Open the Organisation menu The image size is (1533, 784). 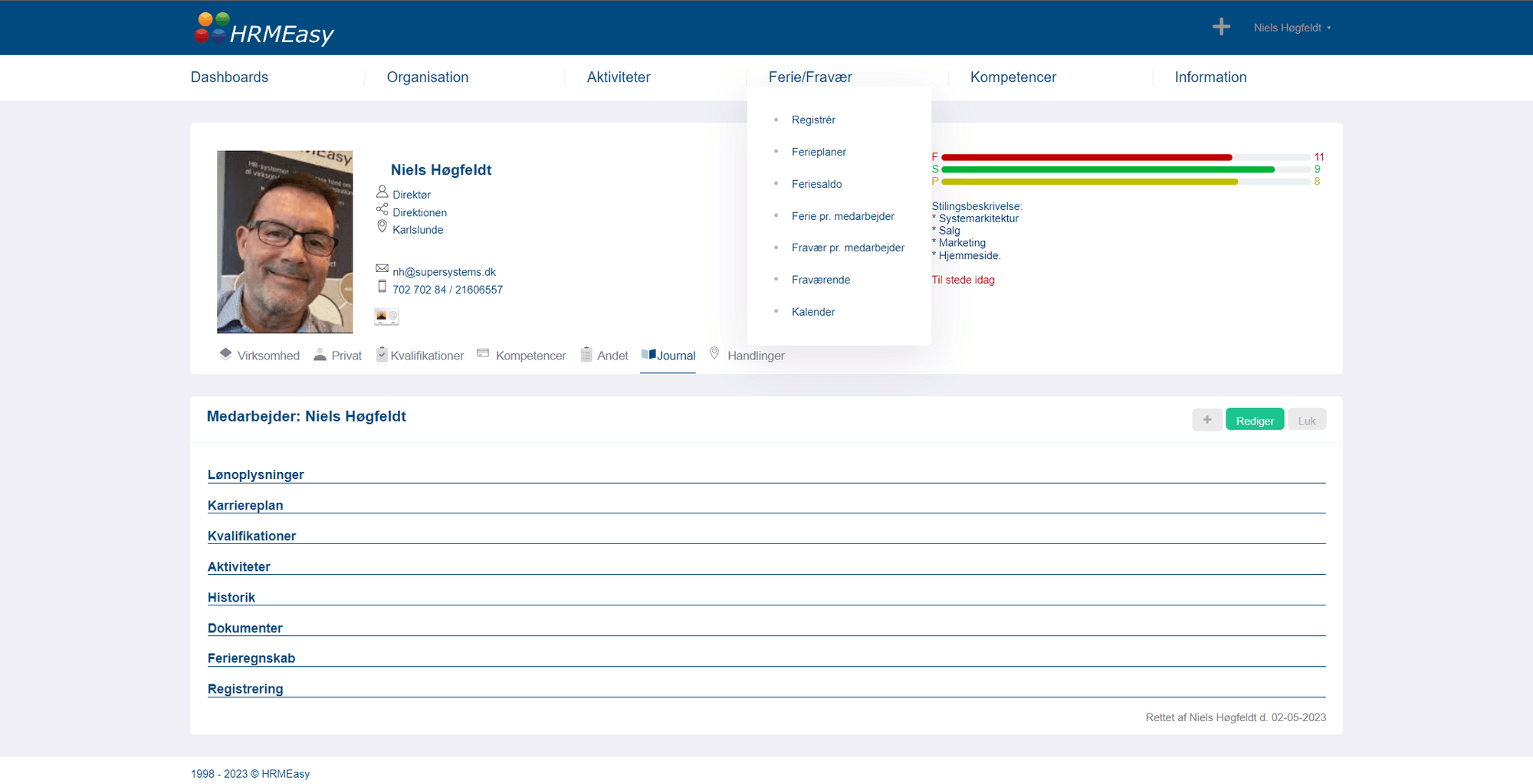pyautogui.click(x=428, y=77)
